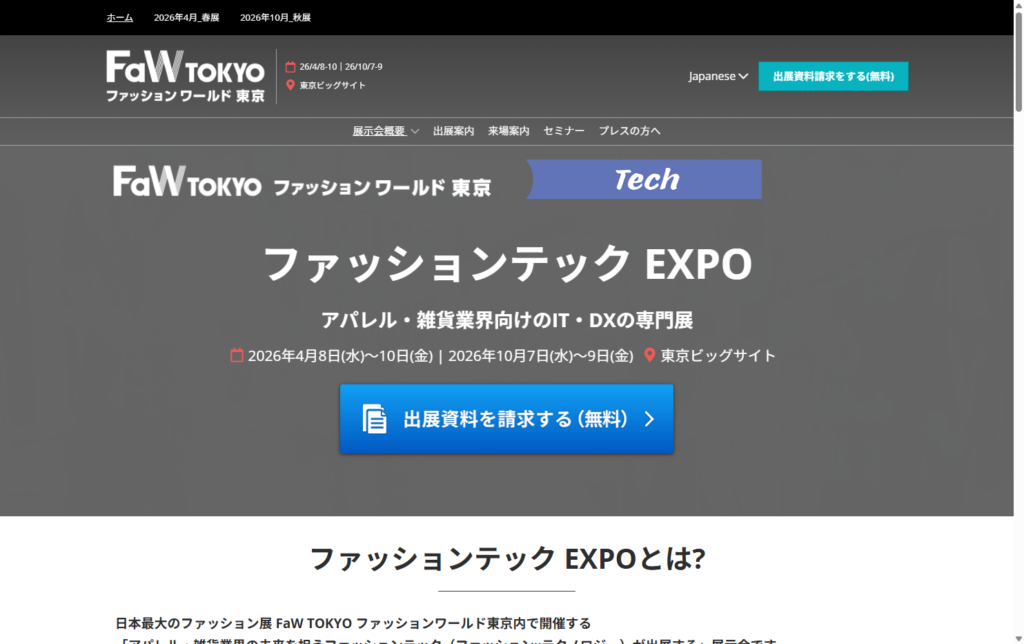Click the red calendar icon beside 2026年4月8日
Viewport: 1024px width, 644px height.
pyautogui.click(x=237, y=355)
